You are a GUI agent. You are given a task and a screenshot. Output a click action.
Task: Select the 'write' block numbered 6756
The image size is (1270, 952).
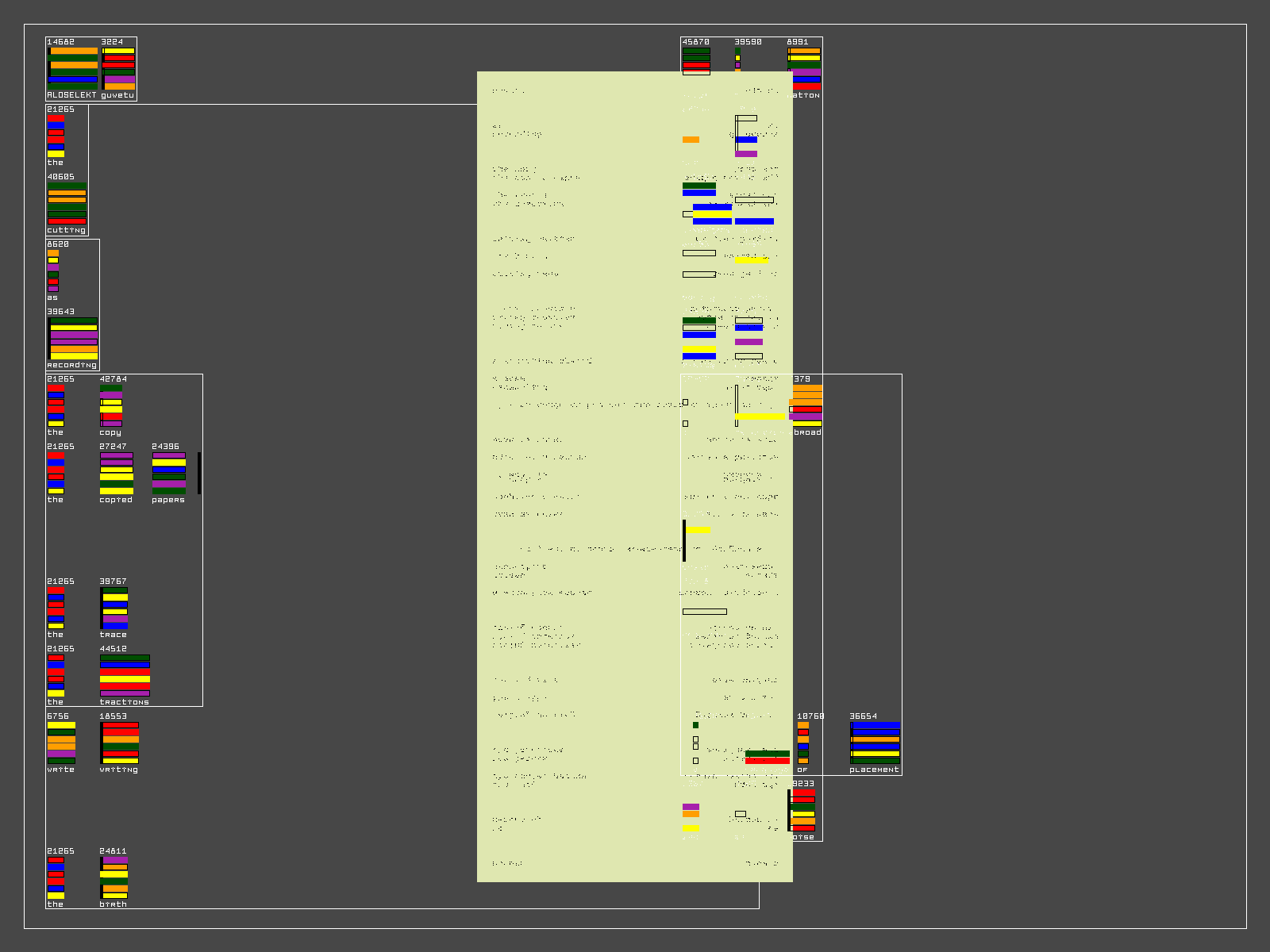(61, 743)
